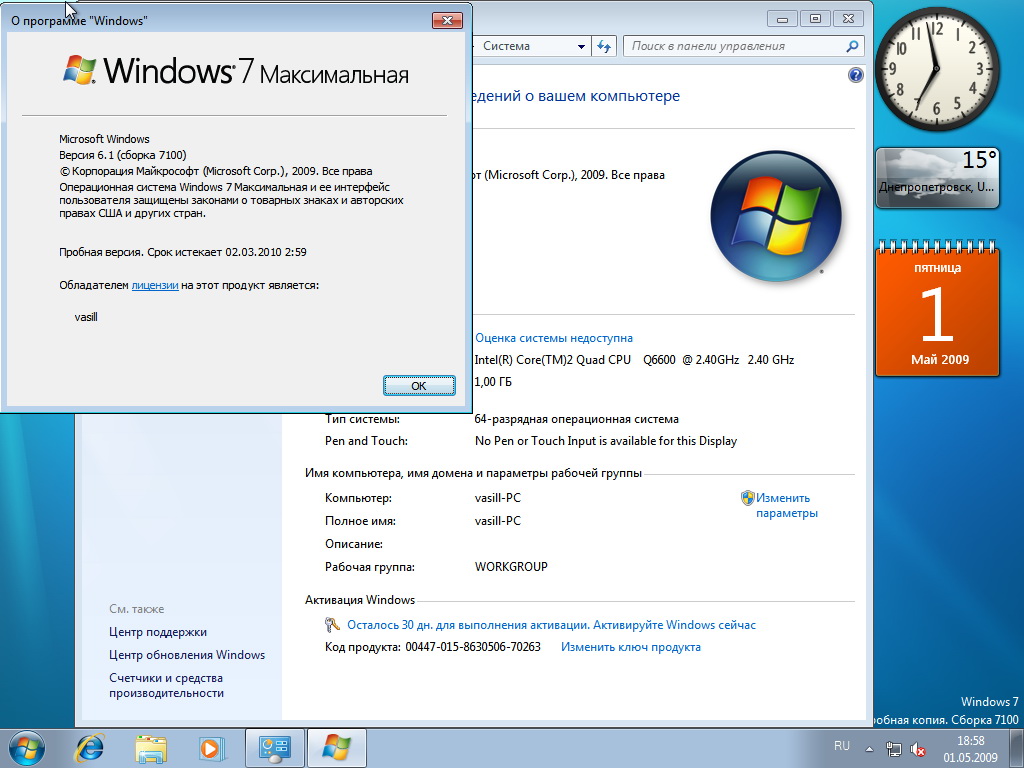Launch Internet Explorer from taskbar
Screen dimensions: 1024x768
click(89, 748)
